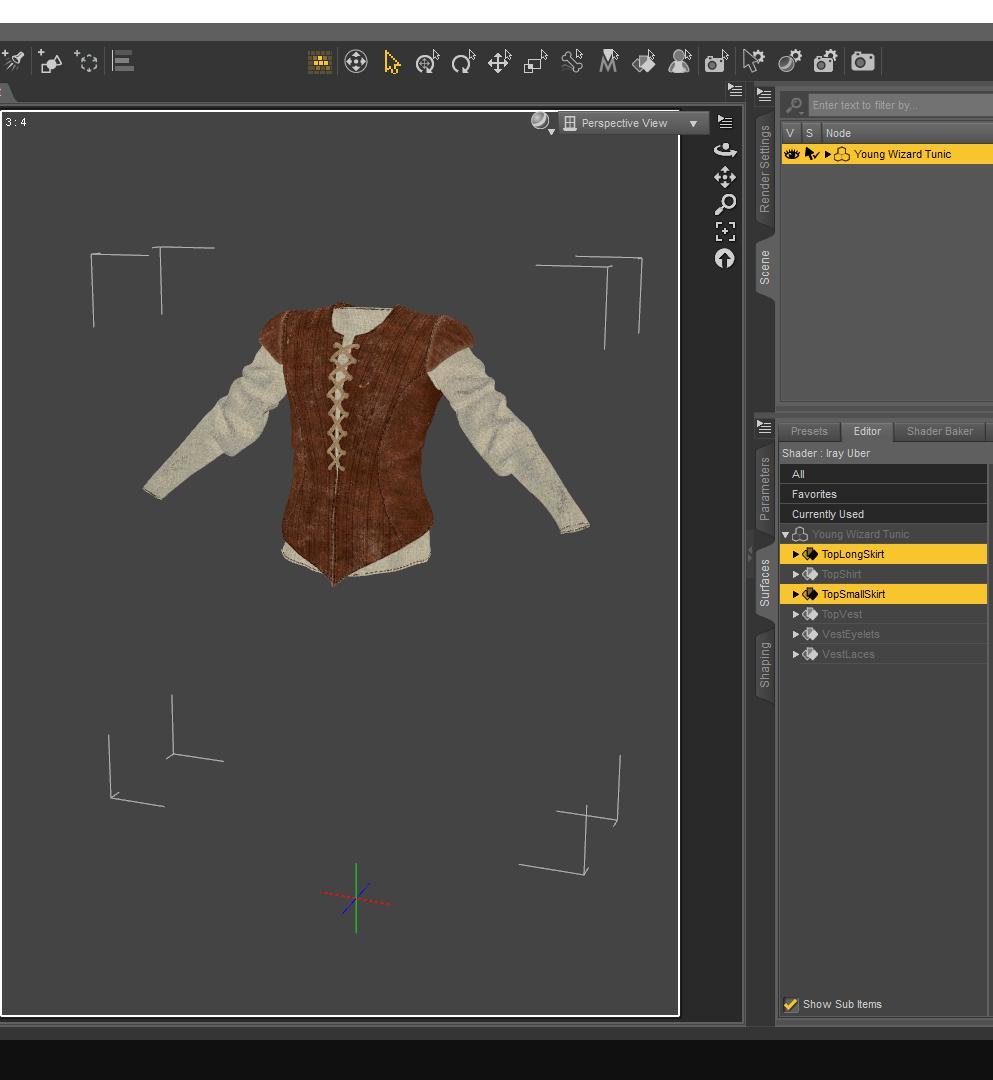Screen dimensions: 993x1080
Task: Click the viewport pan arrows control
Action: click(724, 177)
